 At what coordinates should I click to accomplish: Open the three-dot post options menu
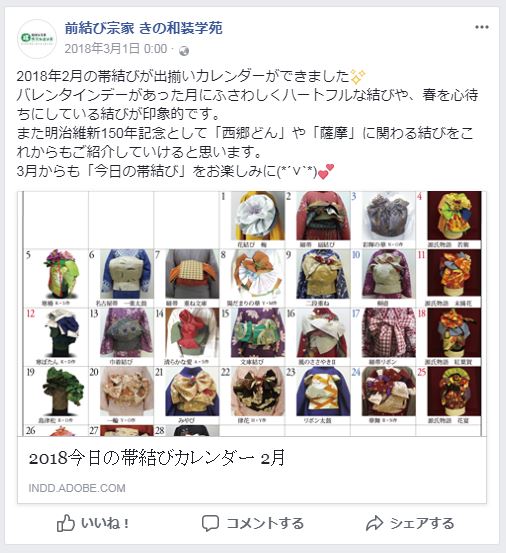(482, 27)
